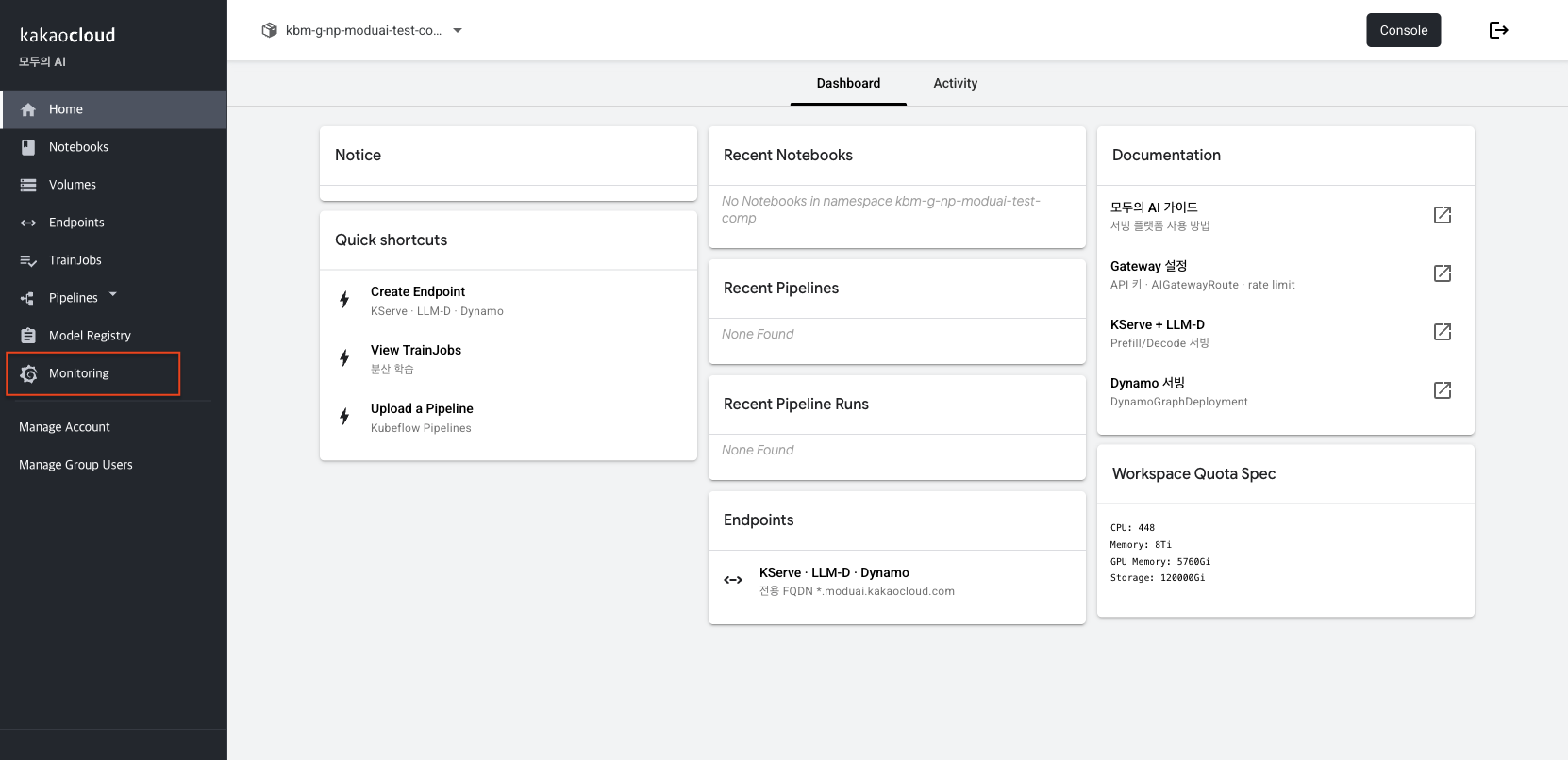Click the Volumes storage icon
This screenshot has width=1568, height=760.
point(28,185)
